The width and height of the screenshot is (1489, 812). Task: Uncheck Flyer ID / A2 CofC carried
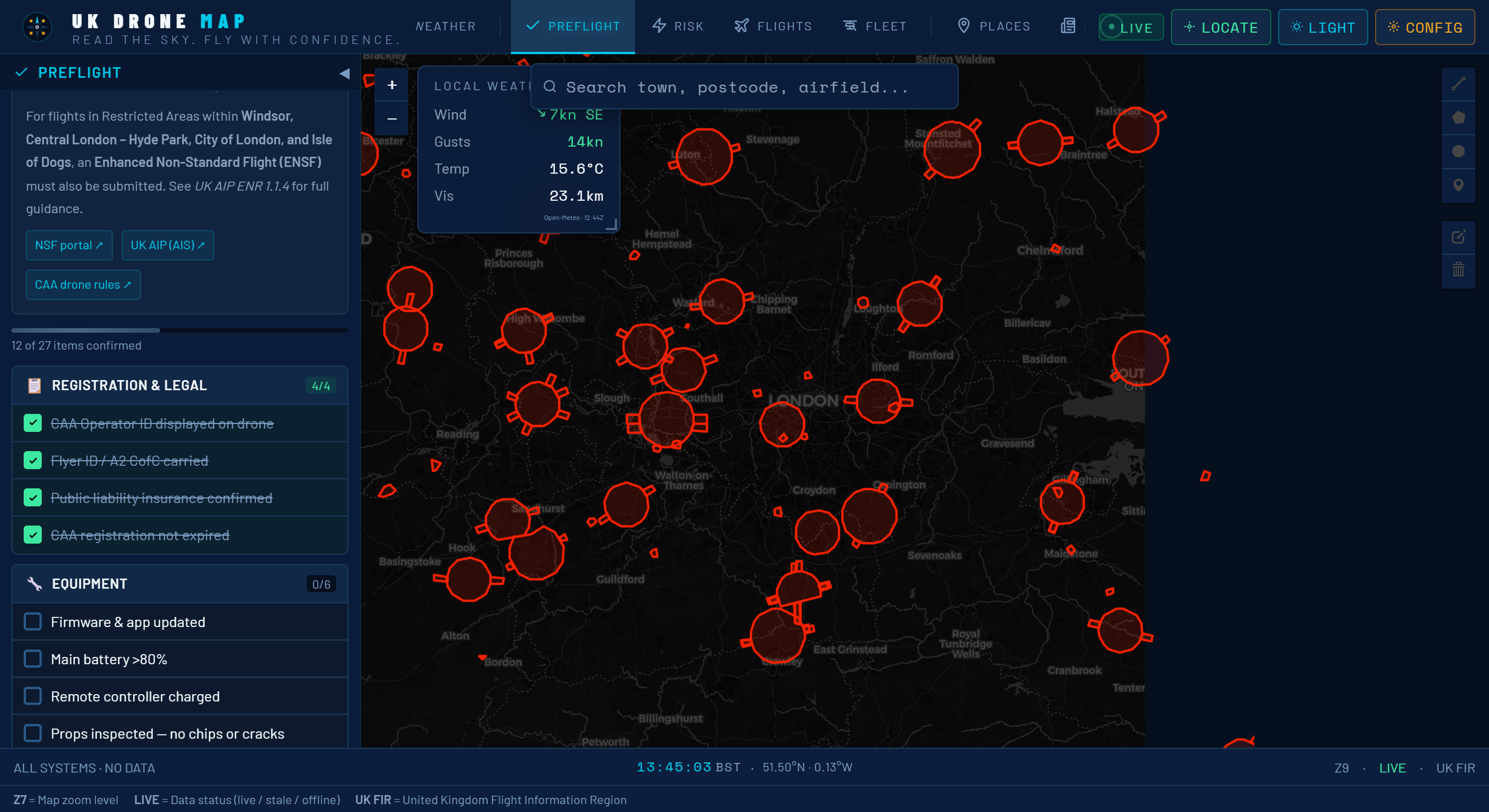coord(33,461)
